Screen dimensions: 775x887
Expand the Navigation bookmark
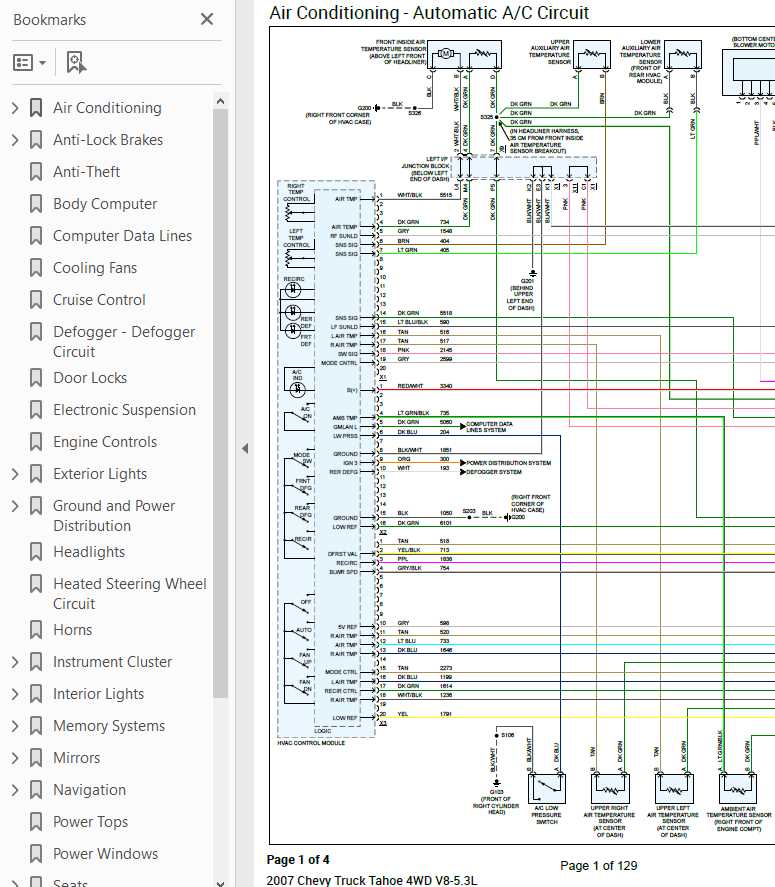(15, 790)
